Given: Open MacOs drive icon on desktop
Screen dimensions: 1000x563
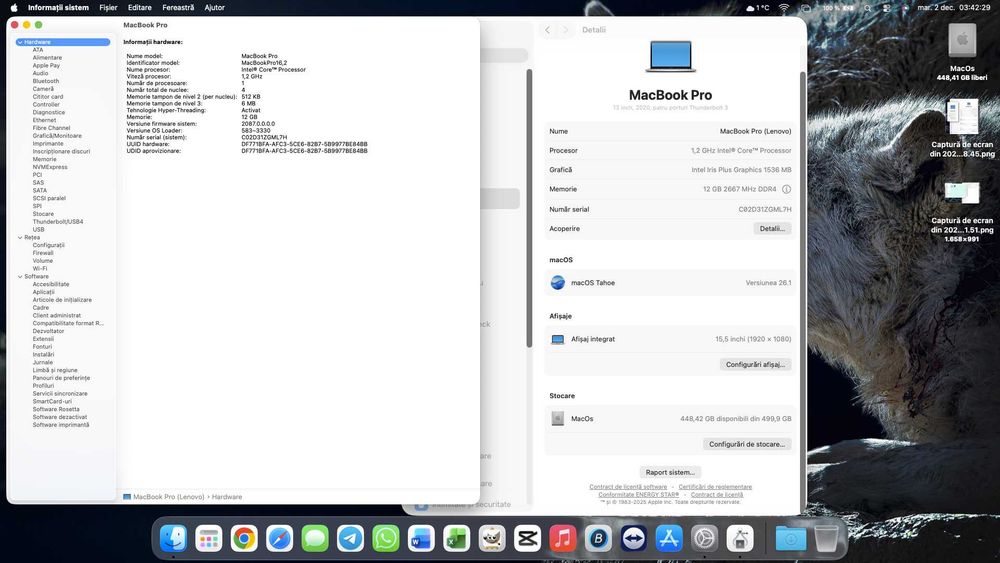Looking at the screenshot, I should [x=962, y=41].
